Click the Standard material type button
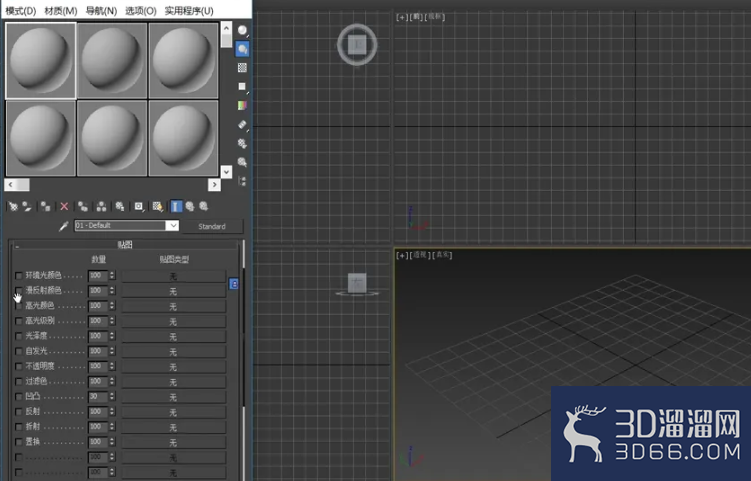751x481 pixels. [212, 226]
